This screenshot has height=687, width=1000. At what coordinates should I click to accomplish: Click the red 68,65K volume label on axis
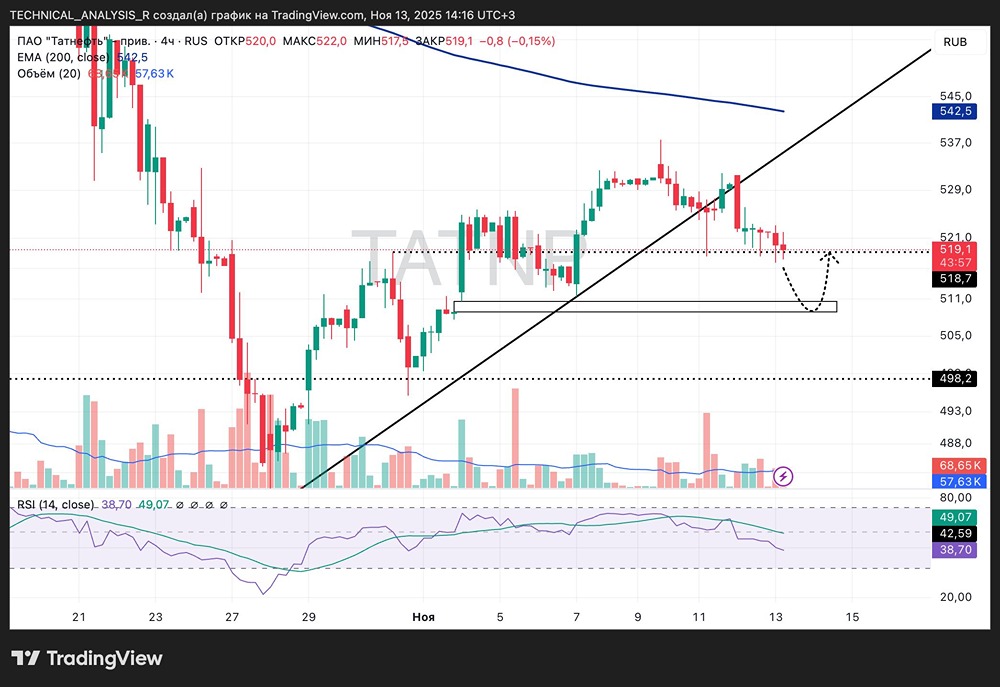[959, 465]
